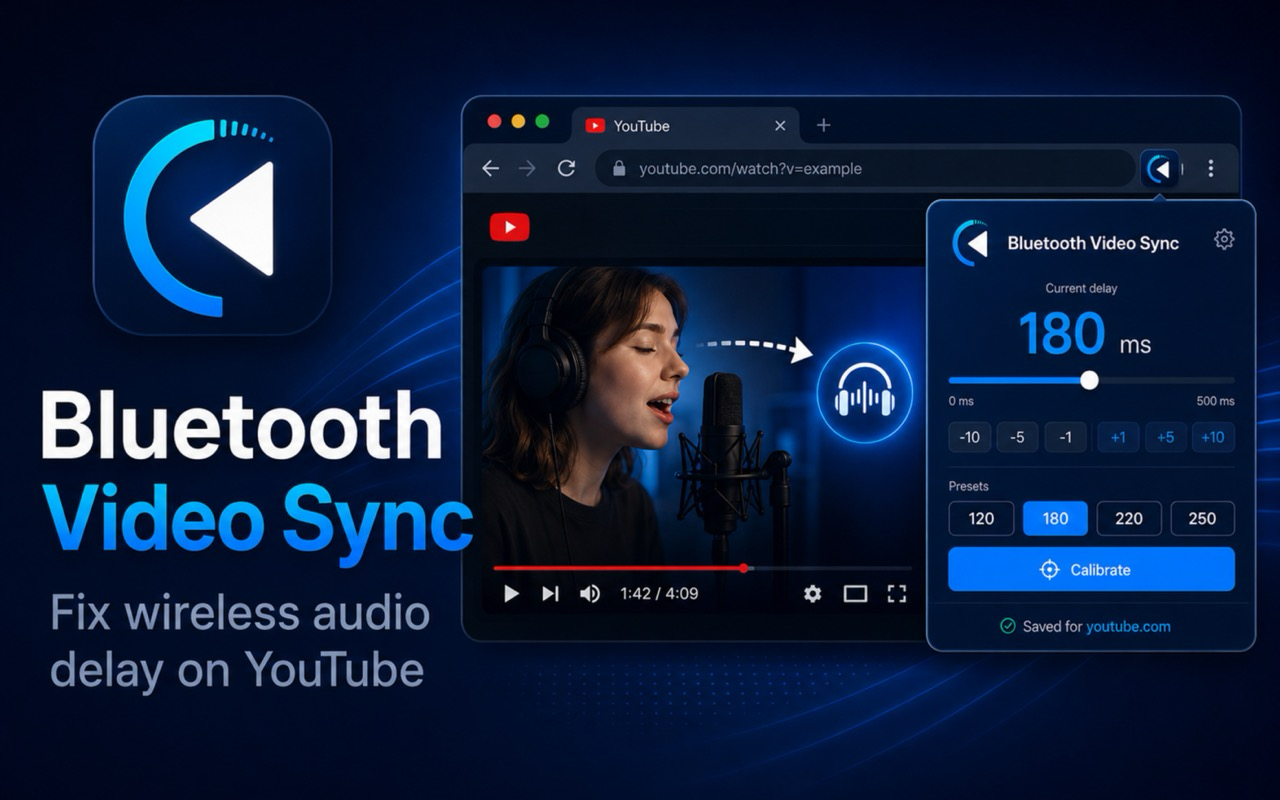The height and width of the screenshot is (800, 1280).
Task: Click the 500 ms slider label
Action: (x=1215, y=401)
